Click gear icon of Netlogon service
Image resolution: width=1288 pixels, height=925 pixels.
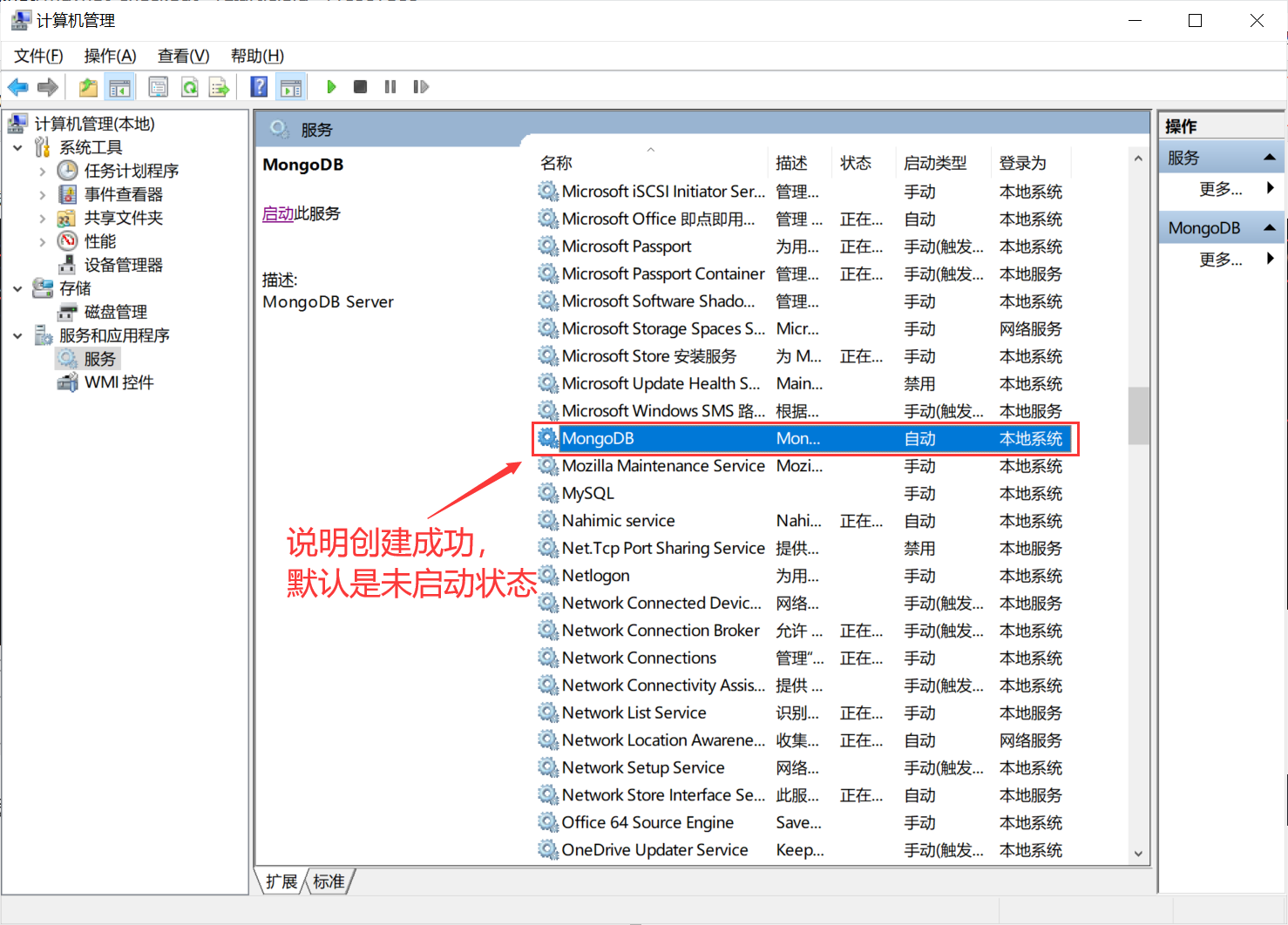point(547,576)
